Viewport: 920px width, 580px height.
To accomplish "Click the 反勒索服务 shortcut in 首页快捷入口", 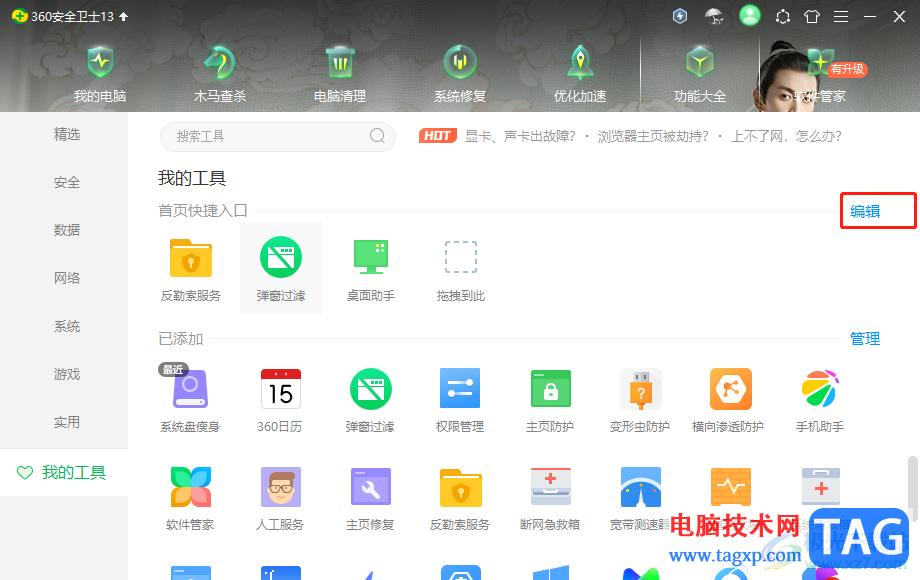I will tap(191, 269).
